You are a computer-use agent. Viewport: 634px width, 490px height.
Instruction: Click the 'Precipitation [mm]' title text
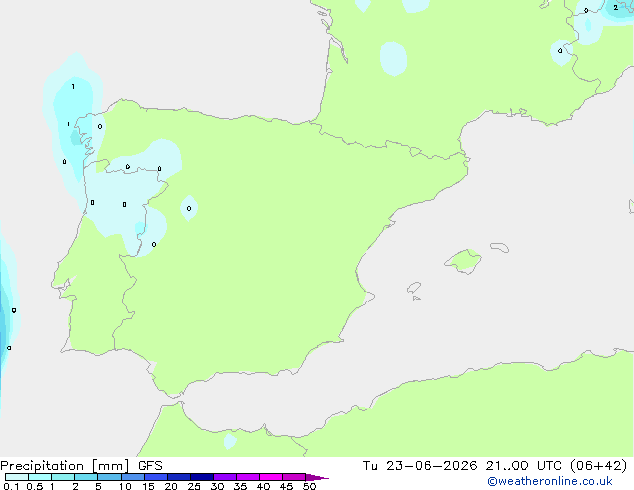(65, 466)
